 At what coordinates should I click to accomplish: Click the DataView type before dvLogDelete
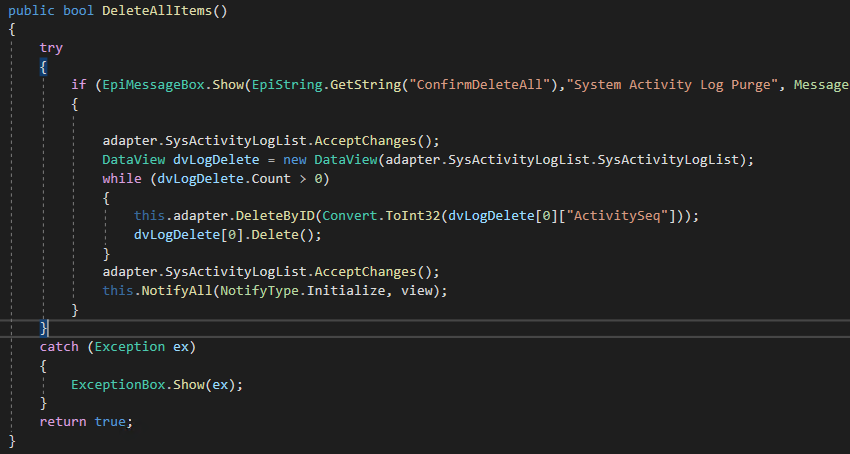pyautogui.click(x=133, y=159)
